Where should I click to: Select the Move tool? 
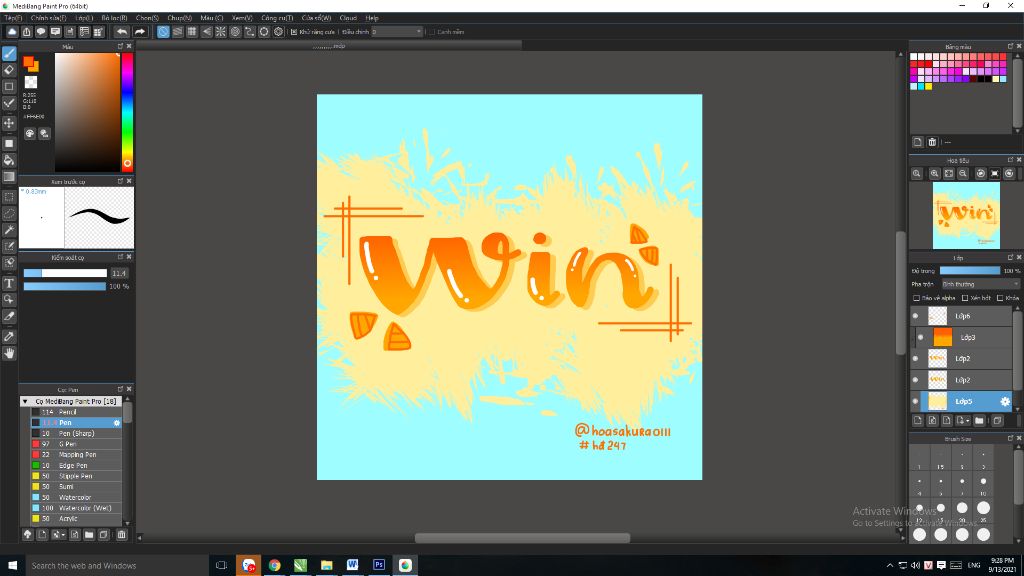click(x=9, y=123)
